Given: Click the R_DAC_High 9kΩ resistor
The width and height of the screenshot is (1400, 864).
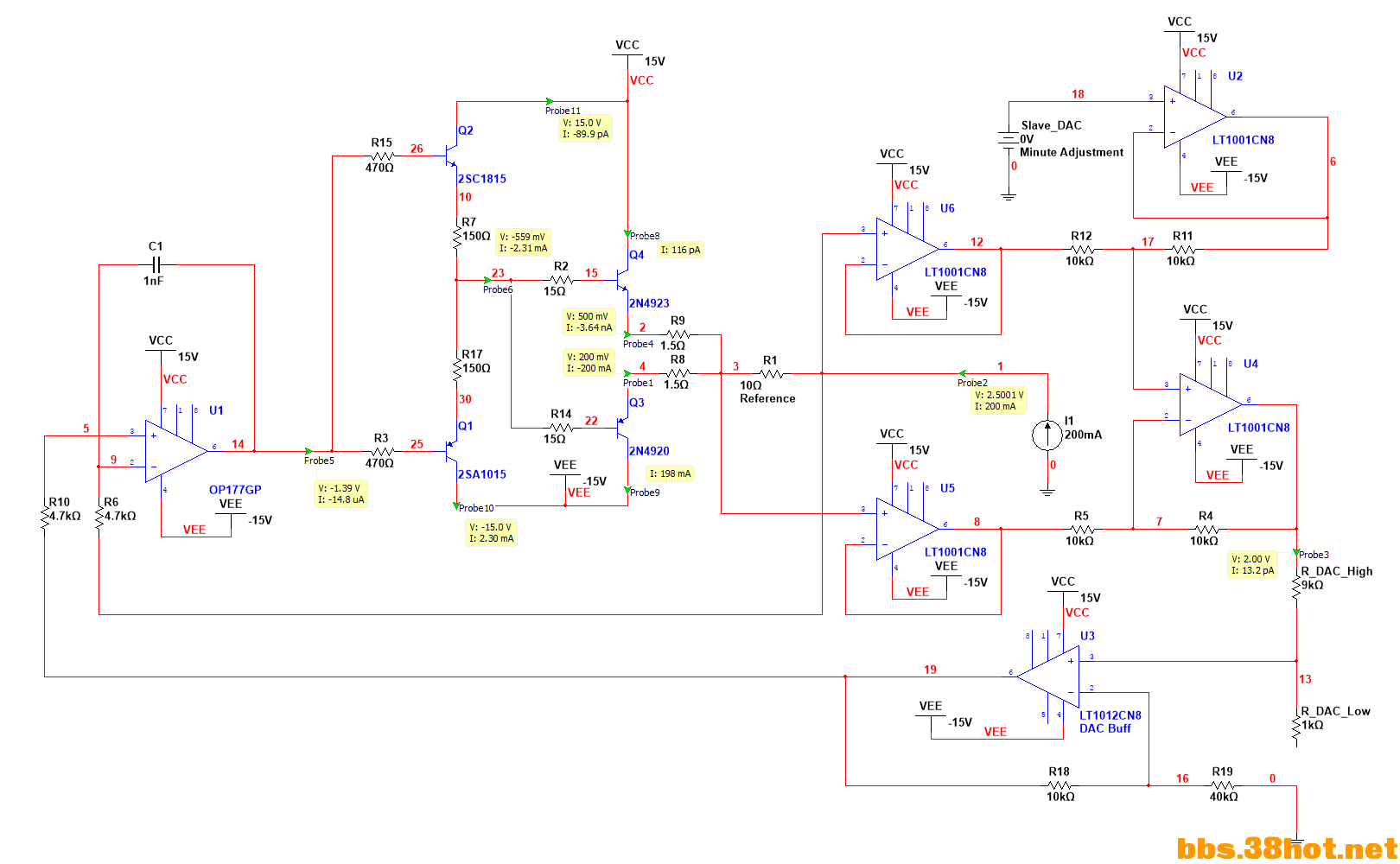Looking at the screenshot, I should click(1296, 587).
